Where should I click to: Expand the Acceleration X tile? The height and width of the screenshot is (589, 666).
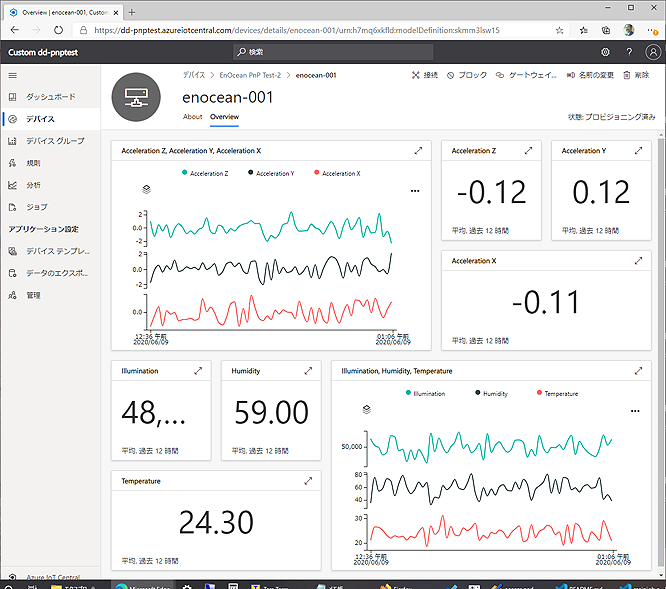tap(637, 261)
